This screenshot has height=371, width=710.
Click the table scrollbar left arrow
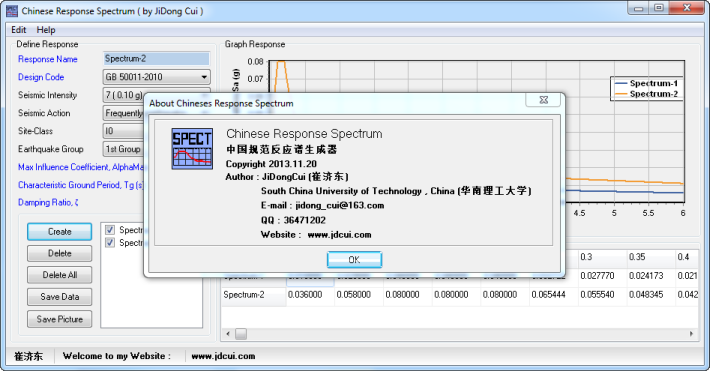(x=228, y=334)
